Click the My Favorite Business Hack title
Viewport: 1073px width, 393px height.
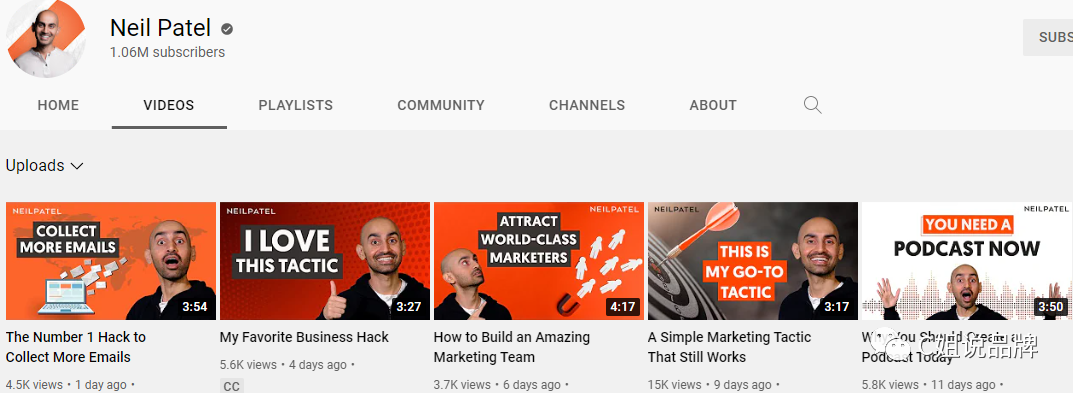[x=304, y=338]
